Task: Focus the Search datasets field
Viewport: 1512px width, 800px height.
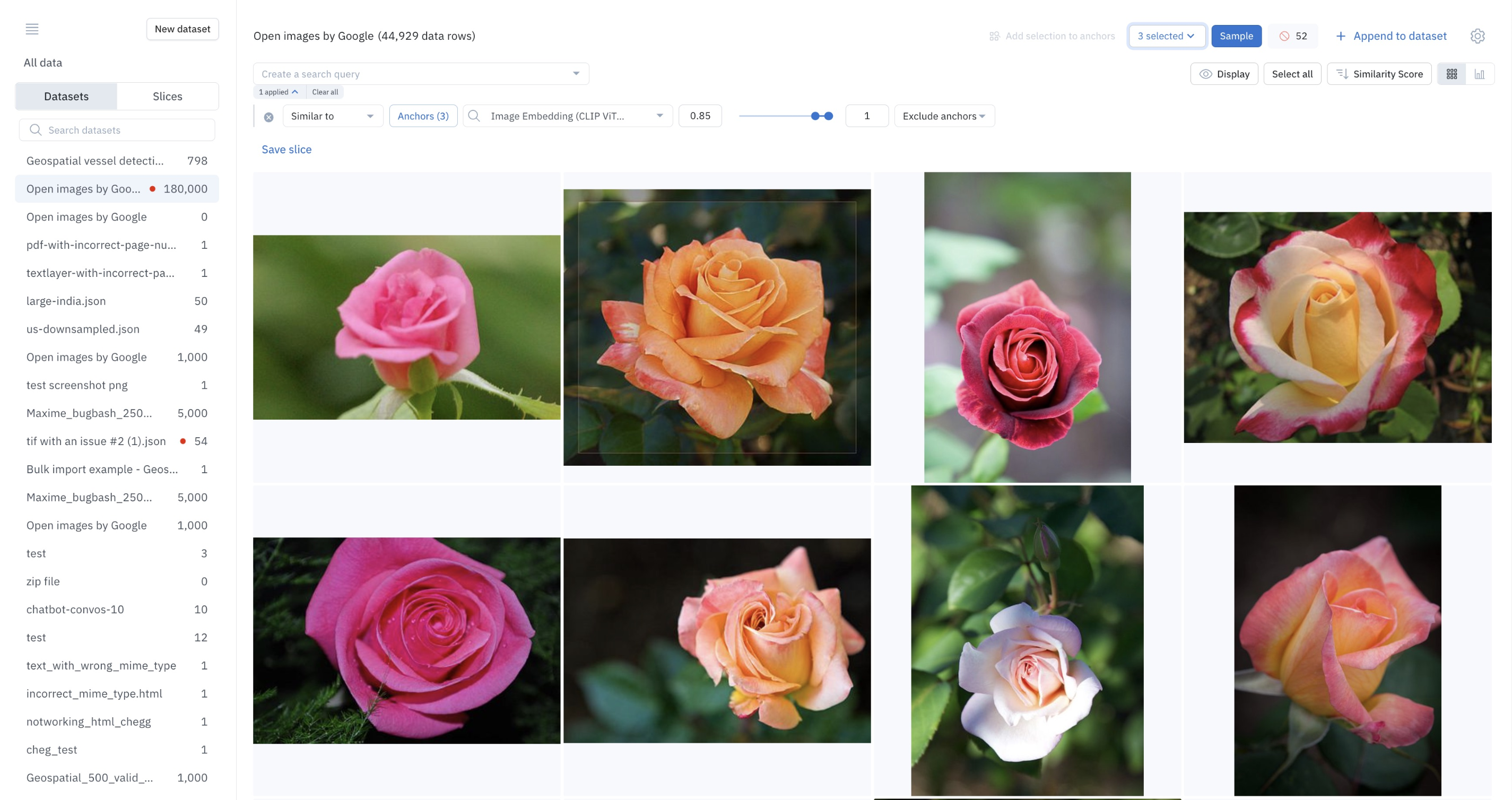Action: coord(117,130)
